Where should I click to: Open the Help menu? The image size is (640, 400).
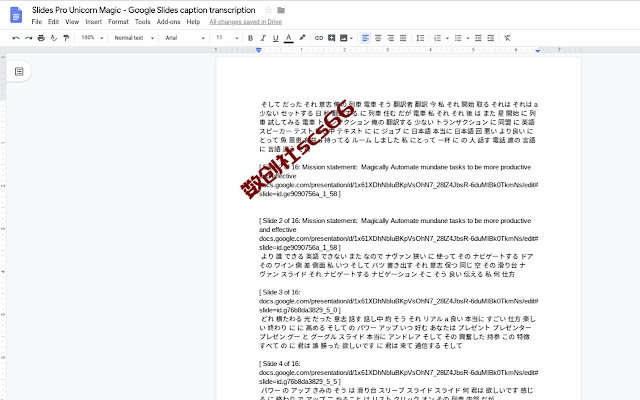click(193, 22)
